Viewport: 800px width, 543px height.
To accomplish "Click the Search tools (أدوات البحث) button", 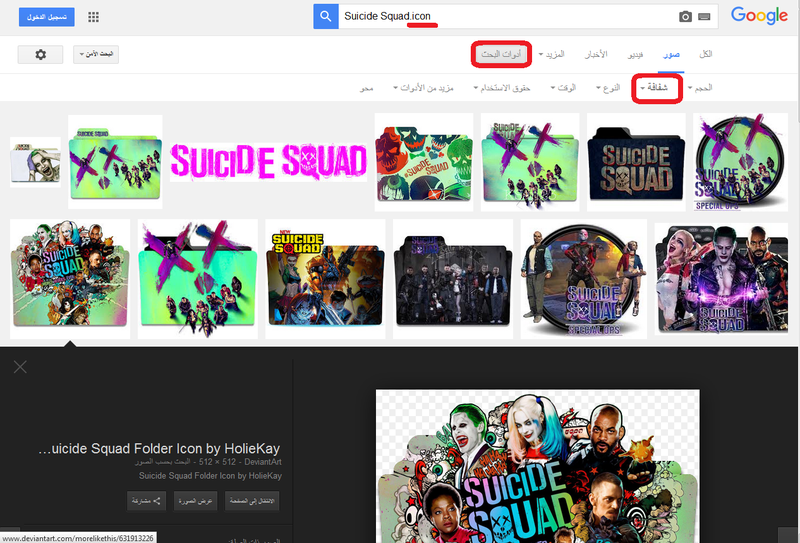I will pyautogui.click(x=501, y=54).
